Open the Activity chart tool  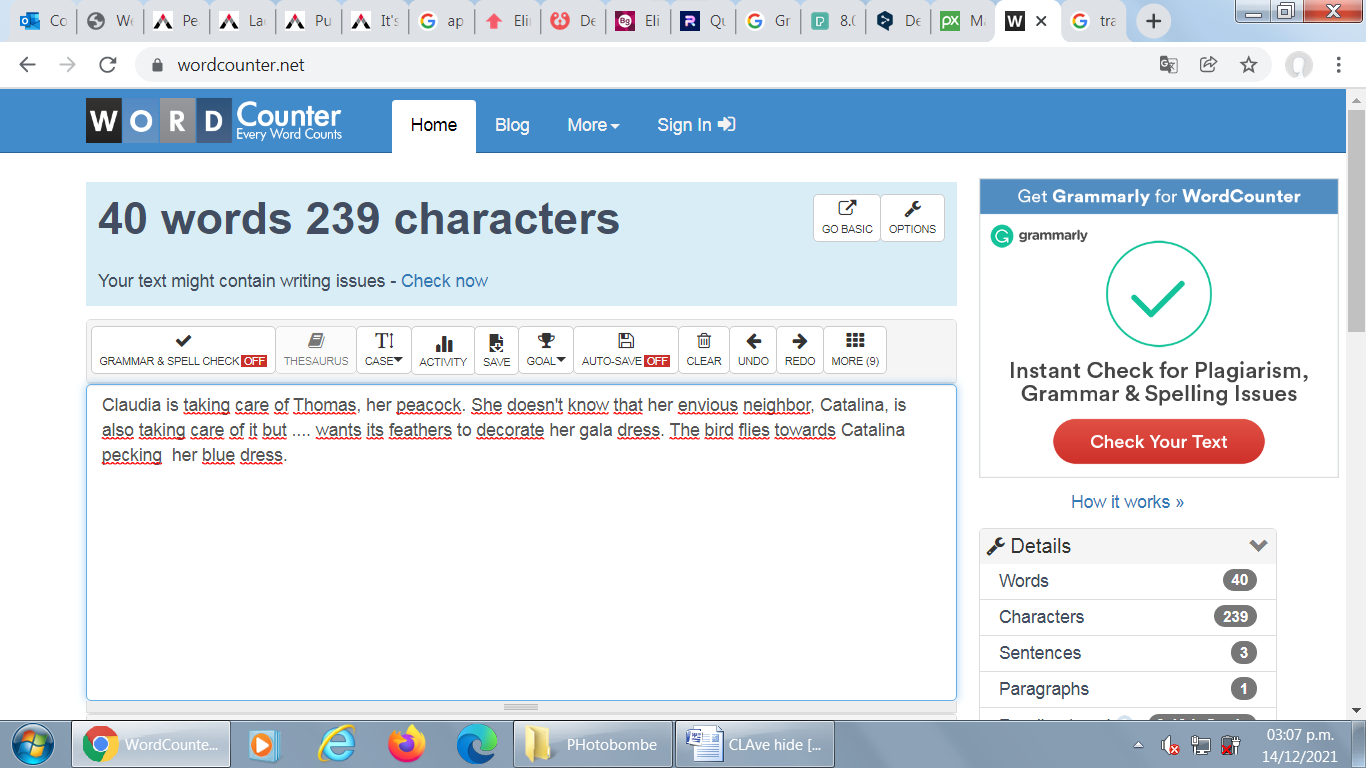(443, 350)
